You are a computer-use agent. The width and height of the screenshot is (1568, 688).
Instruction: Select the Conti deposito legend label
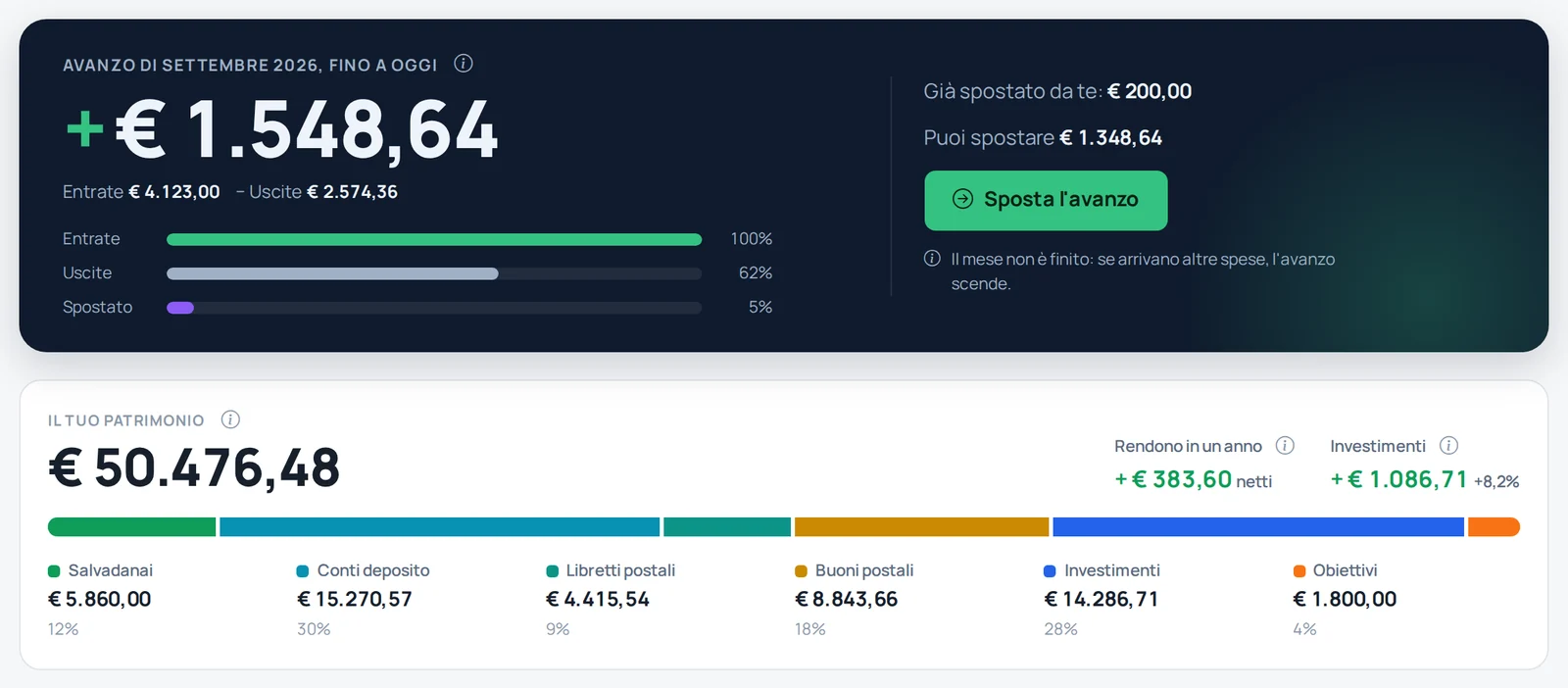[x=373, y=570]
